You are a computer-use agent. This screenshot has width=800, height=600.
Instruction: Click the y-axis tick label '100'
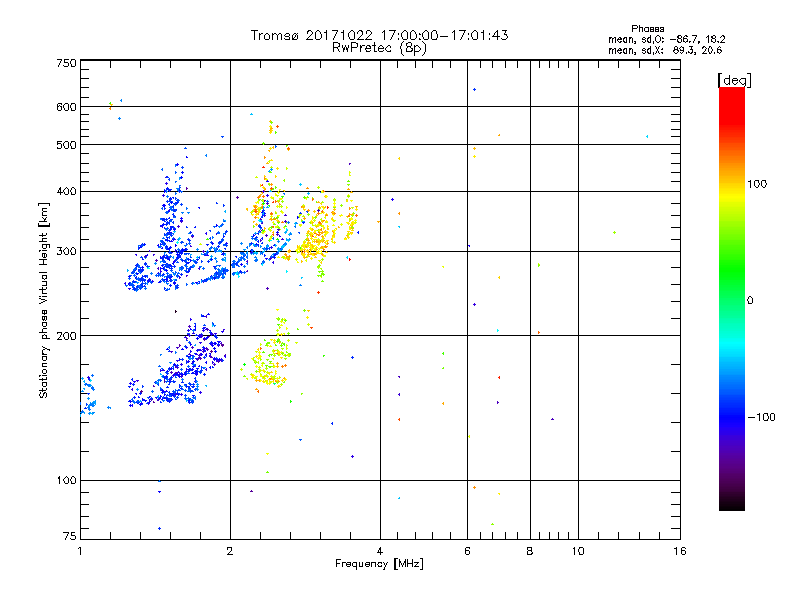click(66, 480)
